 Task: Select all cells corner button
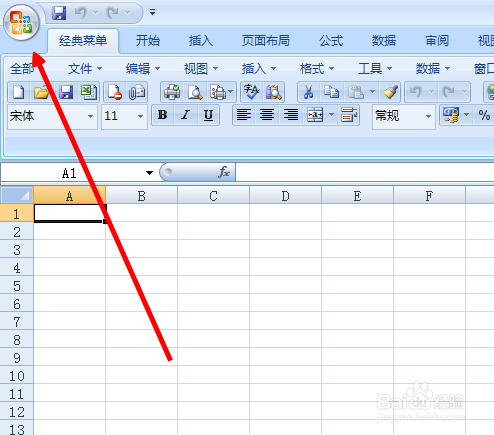17,196
